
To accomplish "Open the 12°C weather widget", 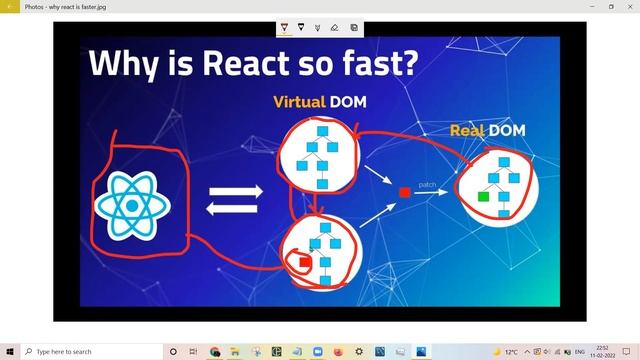I will click(x=506, y=352).
